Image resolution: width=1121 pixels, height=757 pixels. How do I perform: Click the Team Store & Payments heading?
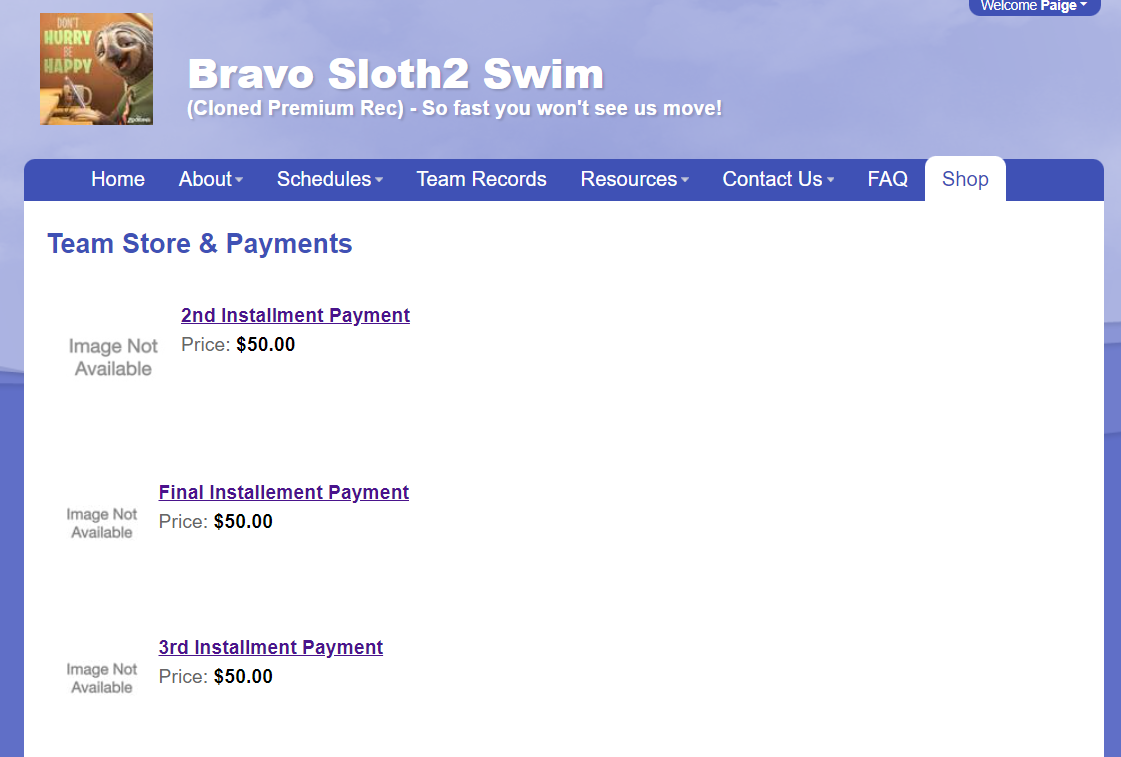[x=199, y=243]
